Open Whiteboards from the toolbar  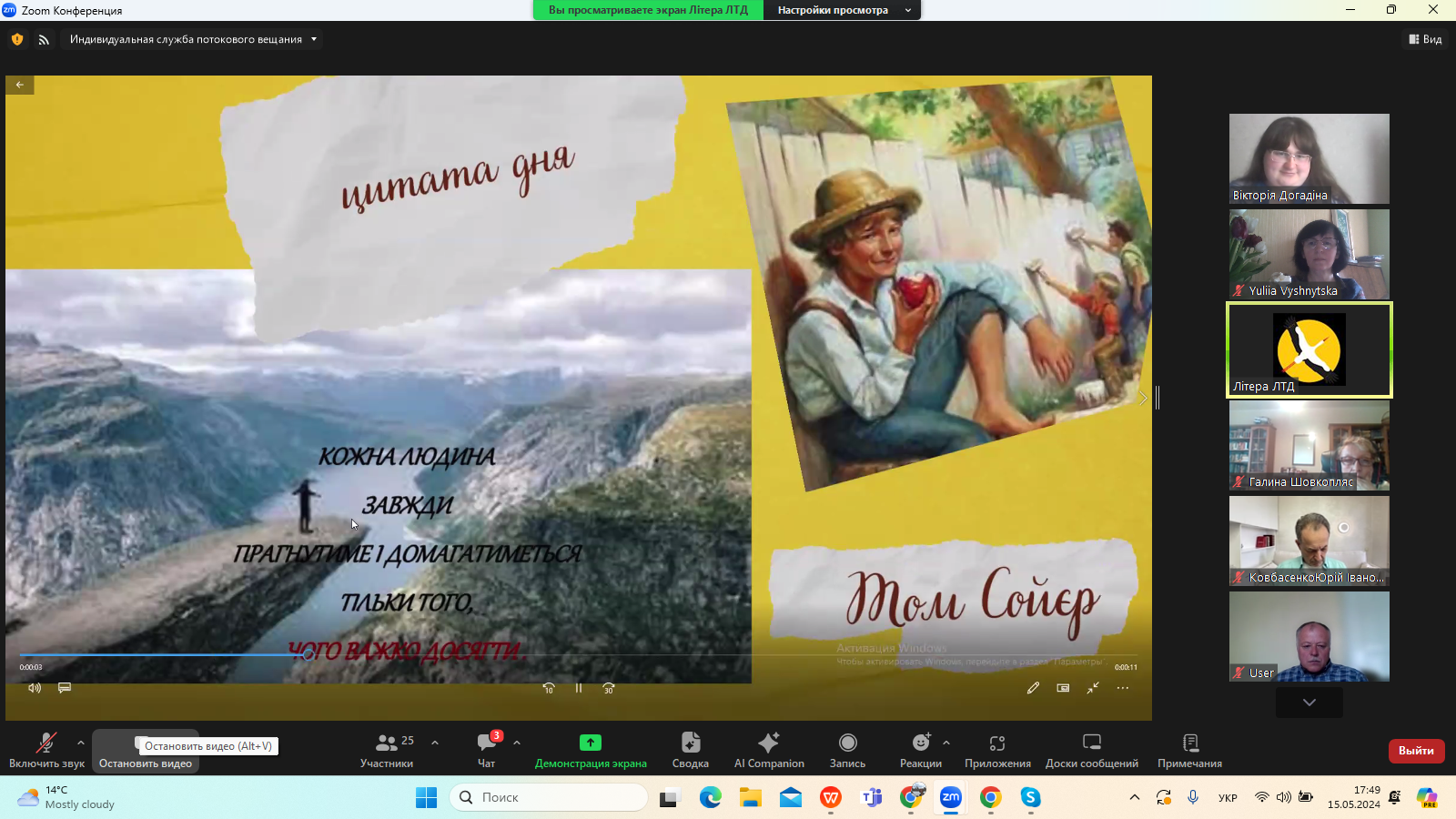coord(1091,750)
